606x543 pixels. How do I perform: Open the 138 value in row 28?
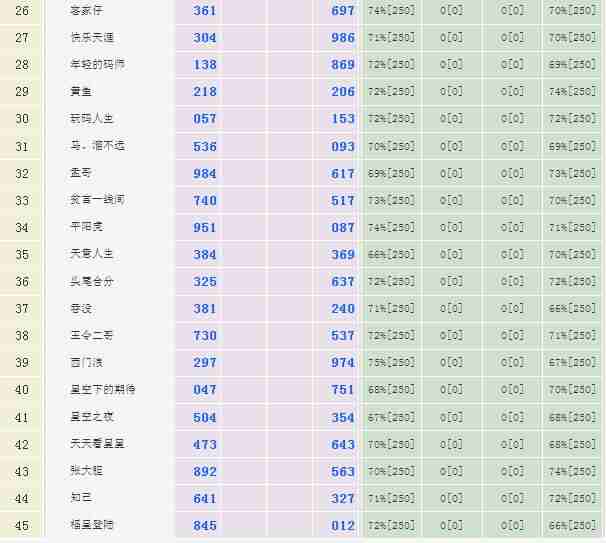(205, 65)
